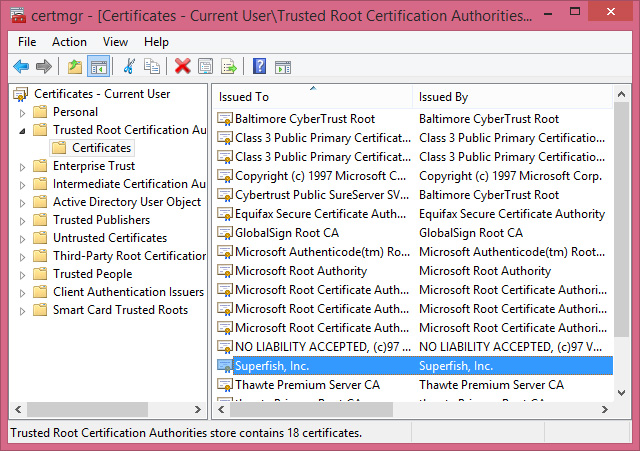Screen dimensions: 640x451
Task: Toggle Show/Hide Console Tree icon
Action: [x=98, y=67]
